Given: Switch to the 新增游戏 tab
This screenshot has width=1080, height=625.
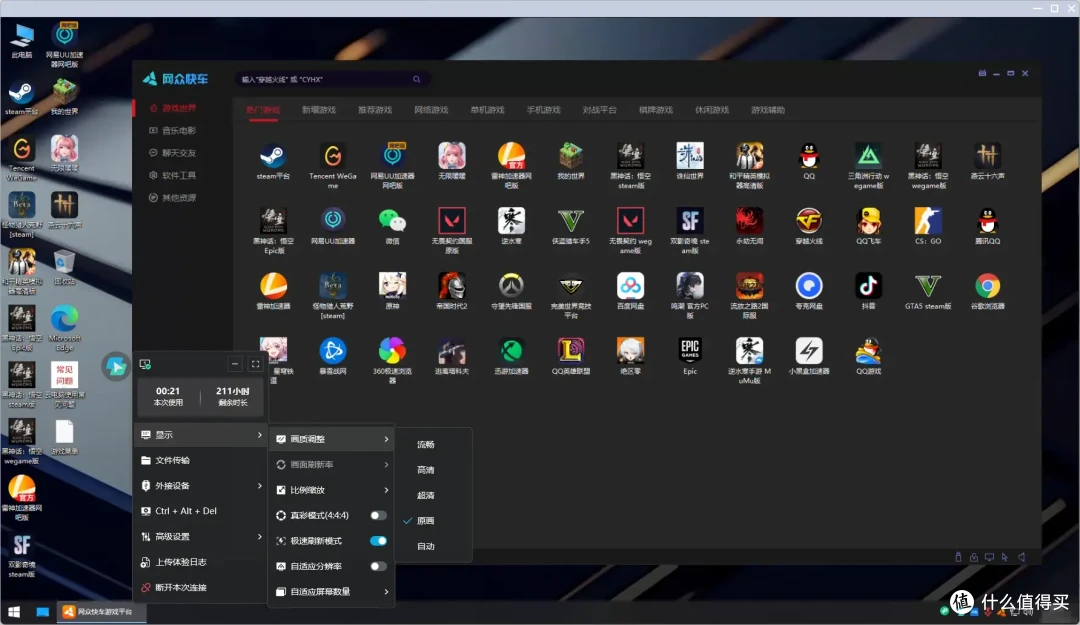Looking at the screenshot, I should point(319,110).
